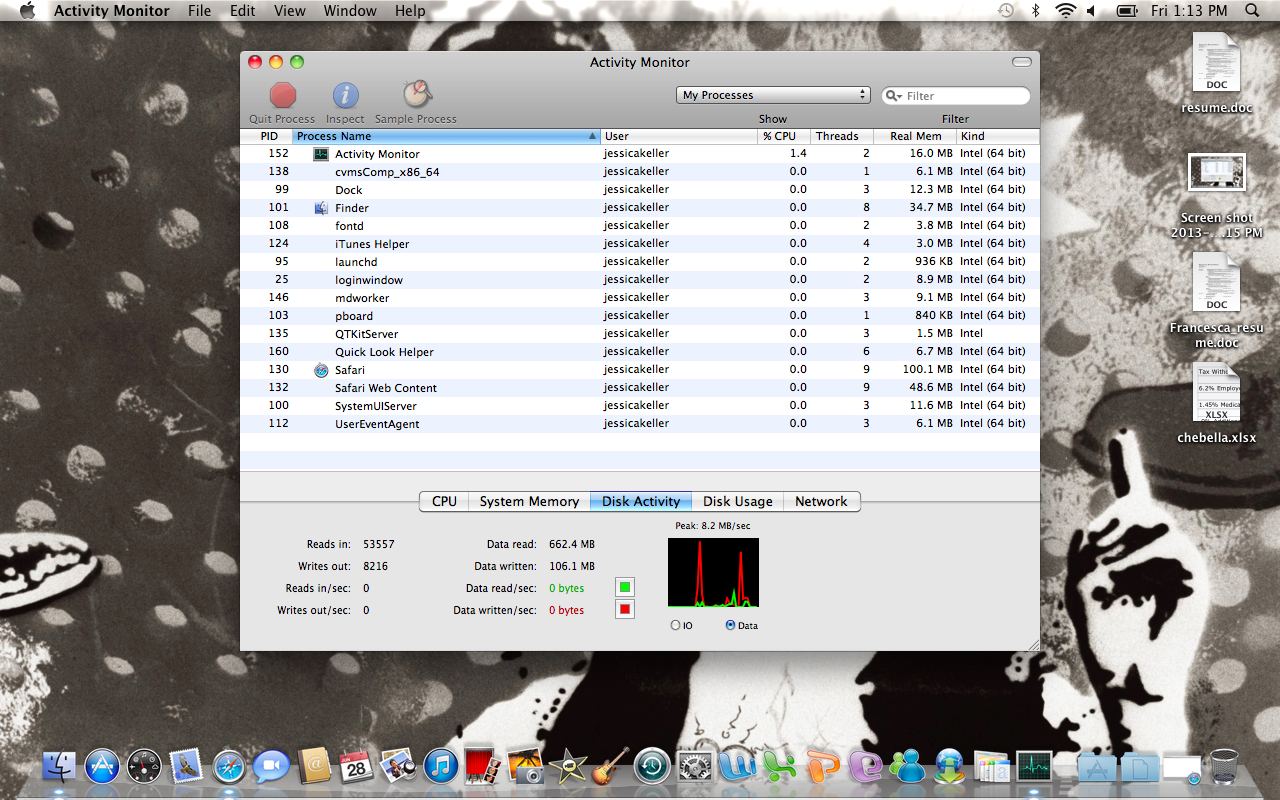
Task: Open GarageBand guitar icon in the Dock
Action: pyautogui.click(x=609, y=767)
